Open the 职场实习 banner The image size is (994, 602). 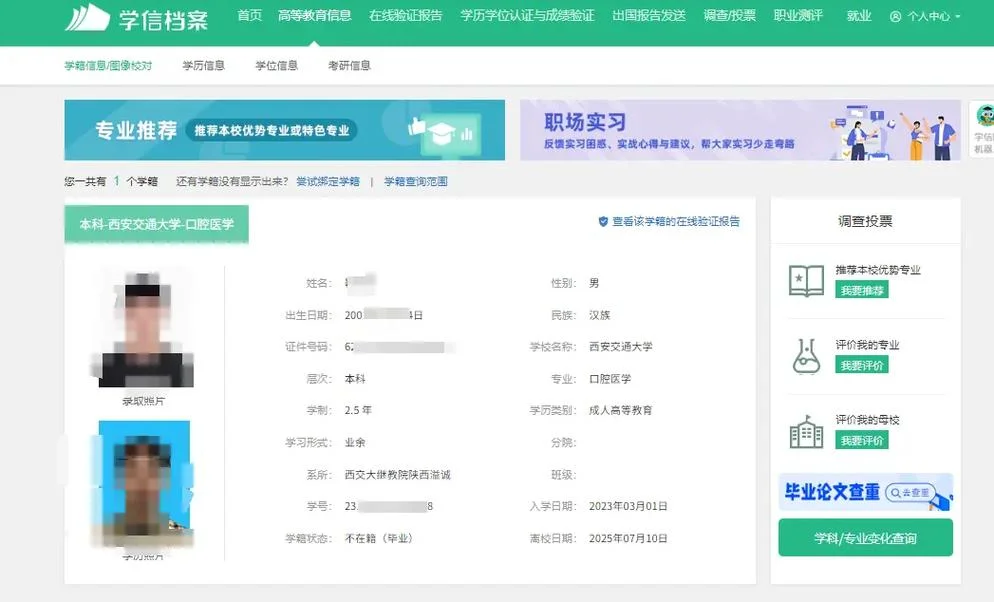(740, 130)
